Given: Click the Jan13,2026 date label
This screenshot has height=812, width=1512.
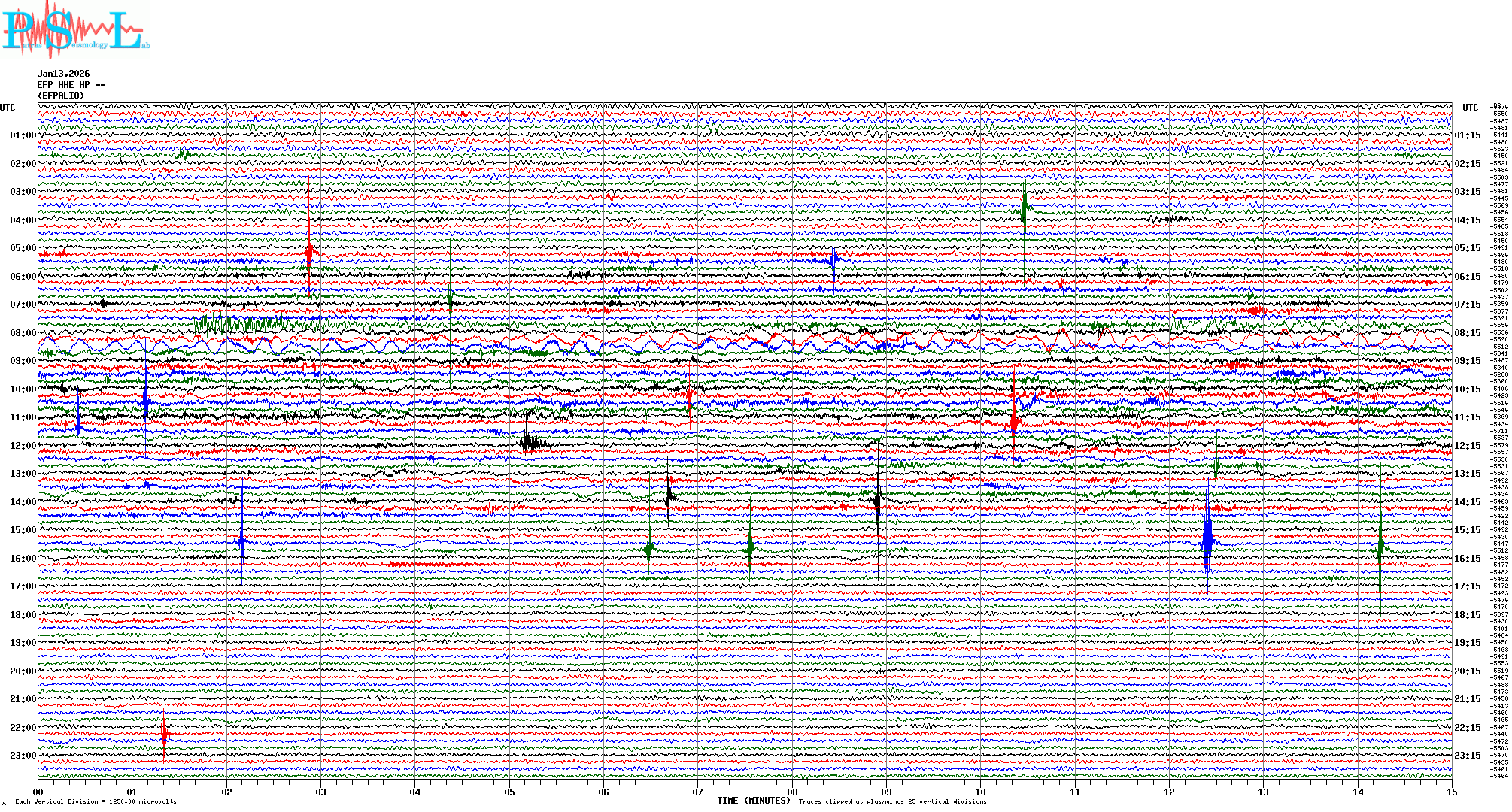Looking at the screenshot, I should [63, 74].
